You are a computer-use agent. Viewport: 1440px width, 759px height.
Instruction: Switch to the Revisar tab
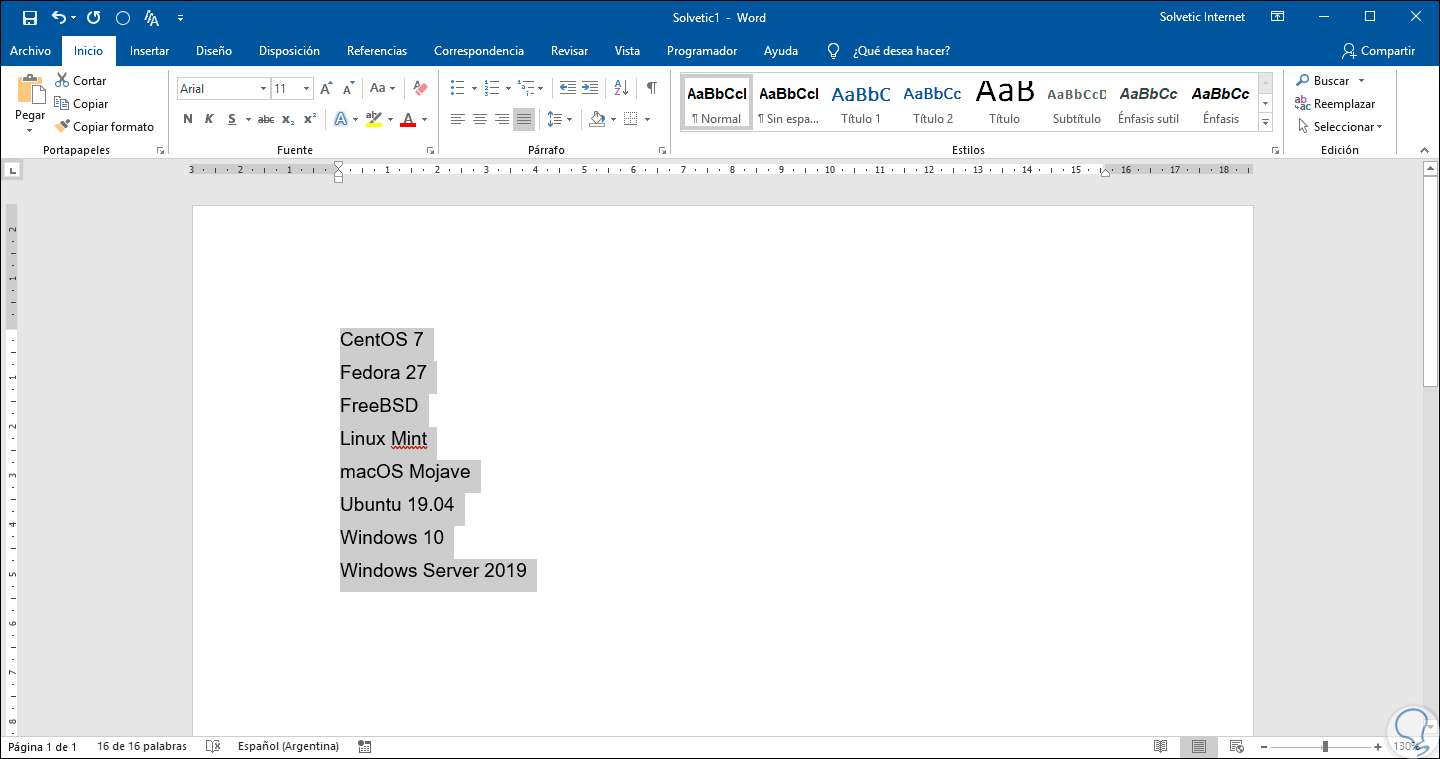point(569,51)
